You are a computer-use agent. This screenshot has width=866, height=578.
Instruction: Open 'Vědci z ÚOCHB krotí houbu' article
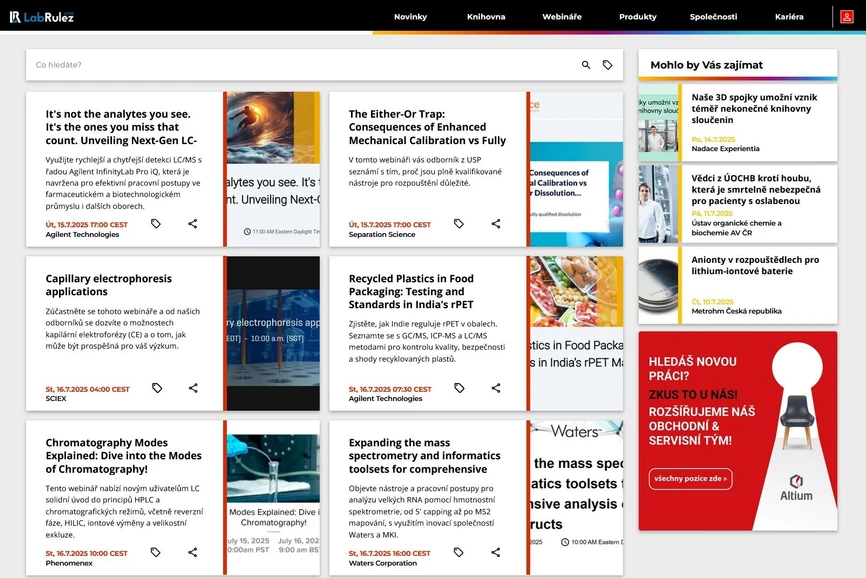point(756,189)
